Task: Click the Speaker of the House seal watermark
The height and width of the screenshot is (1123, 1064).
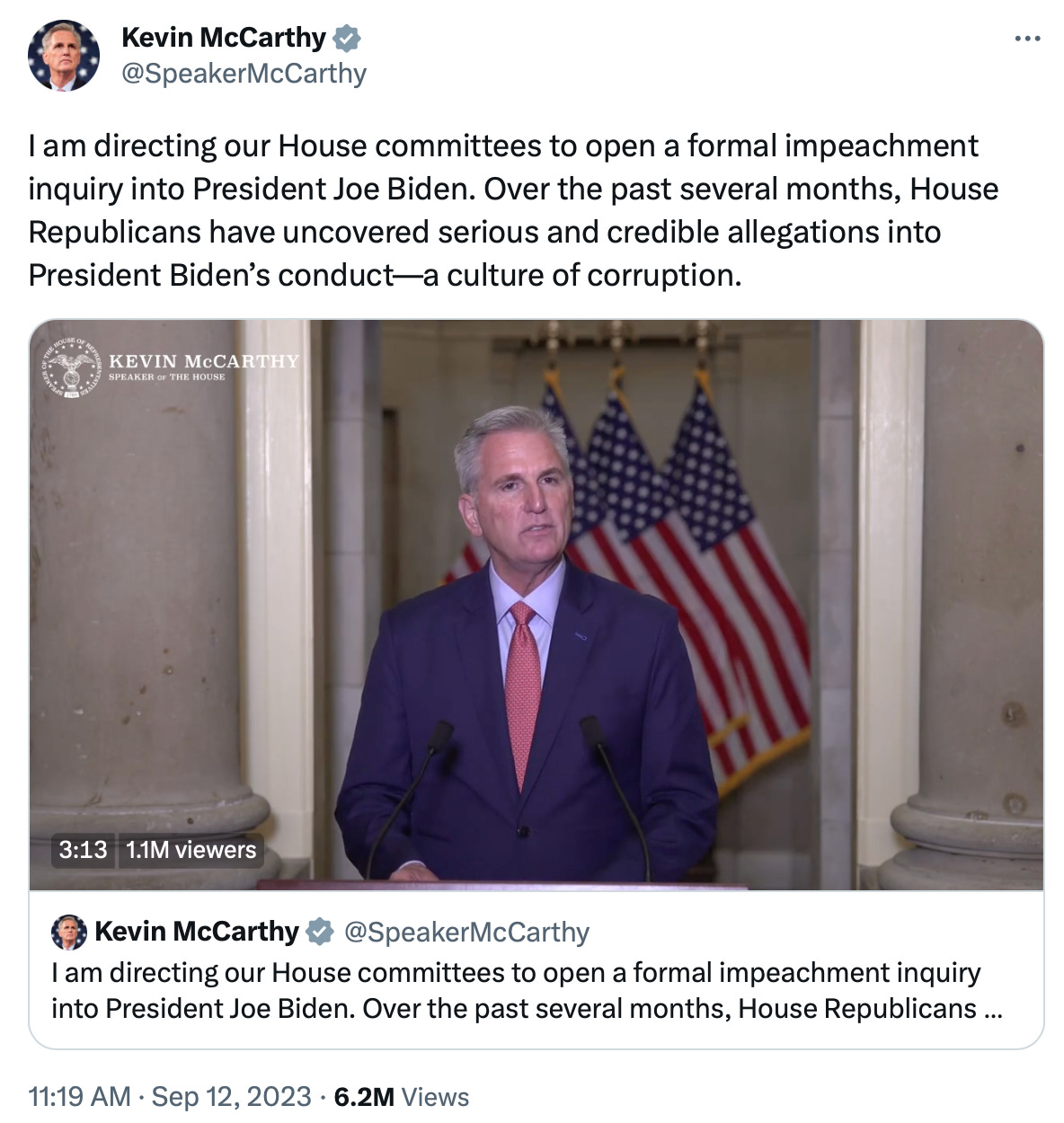Action: (70, 368)
